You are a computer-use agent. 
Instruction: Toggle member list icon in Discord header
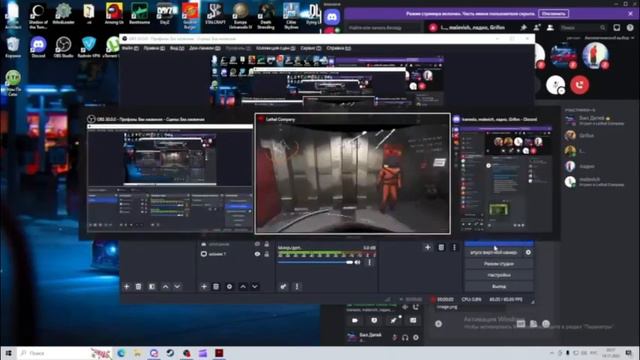point(550,28)
